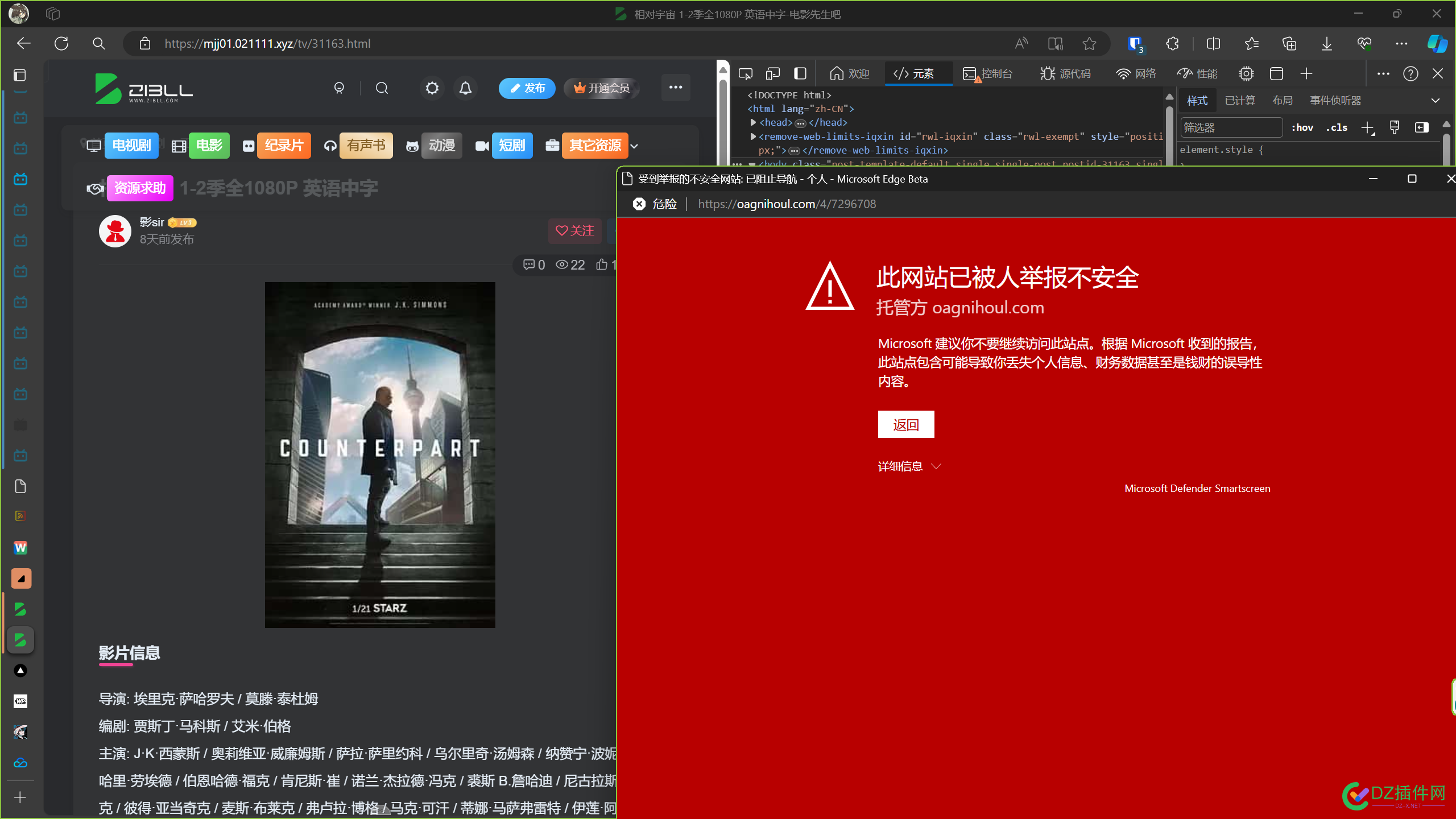
Task: Expand more style panes chevron
Action: tap(1436, 101)
